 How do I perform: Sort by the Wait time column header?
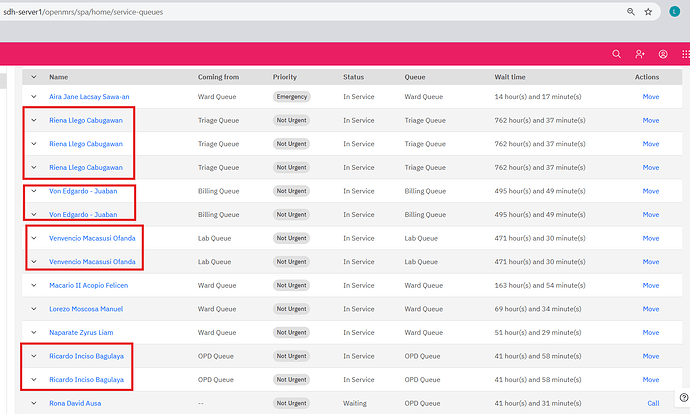click(x=510, y=76)
